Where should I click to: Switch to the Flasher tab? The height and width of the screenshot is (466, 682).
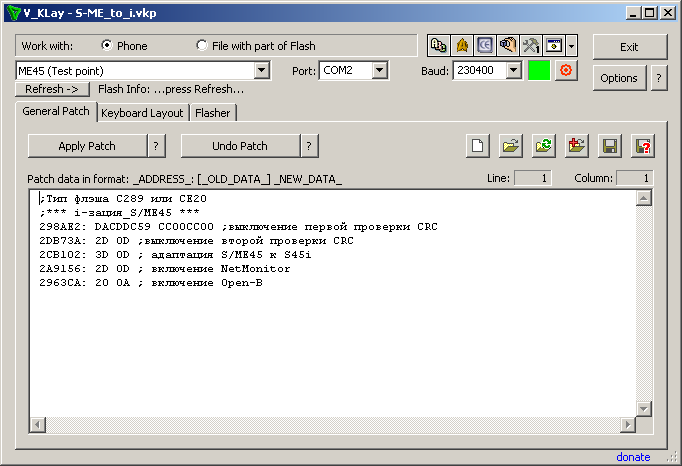[212, 113]
